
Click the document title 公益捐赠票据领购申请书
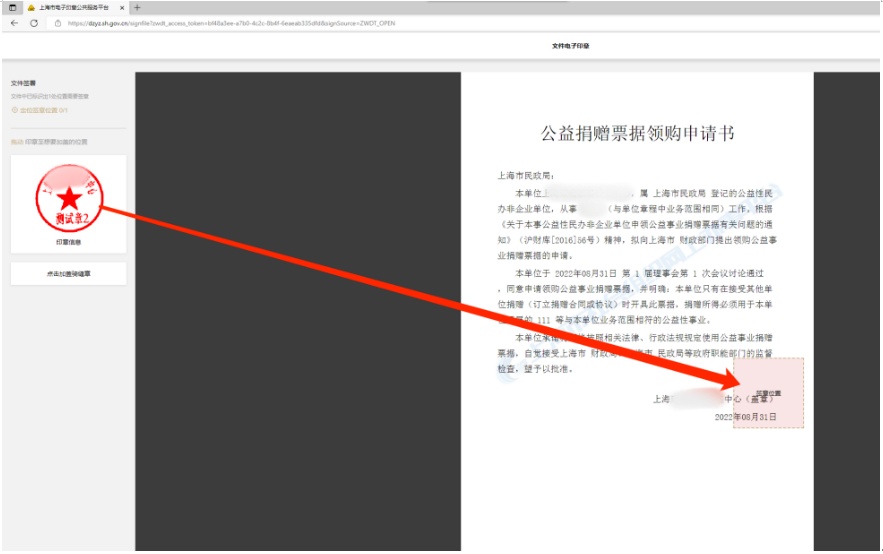point(637,133)
